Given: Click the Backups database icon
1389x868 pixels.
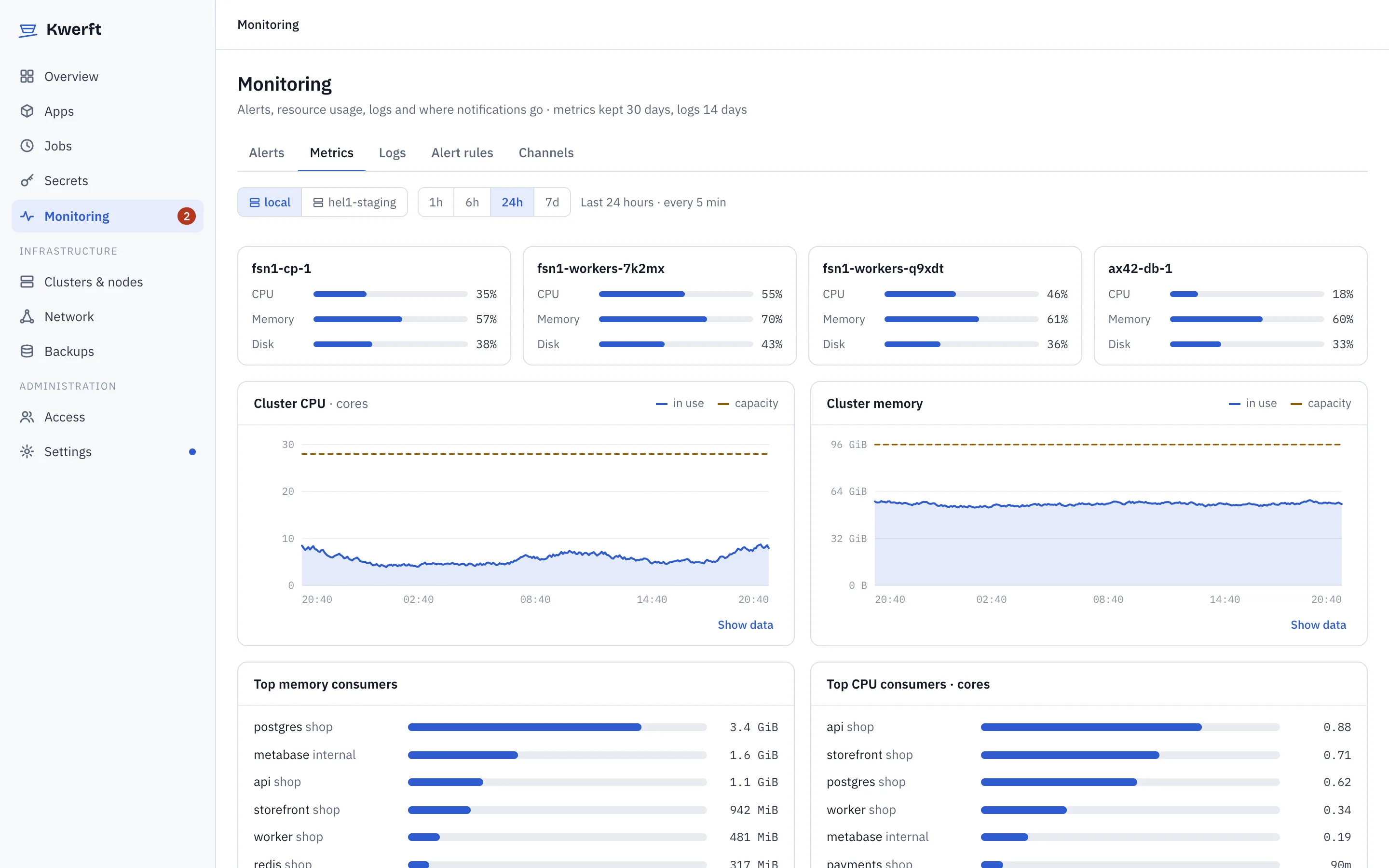Looking at the screenshot, I should click(x=27, y=352).
